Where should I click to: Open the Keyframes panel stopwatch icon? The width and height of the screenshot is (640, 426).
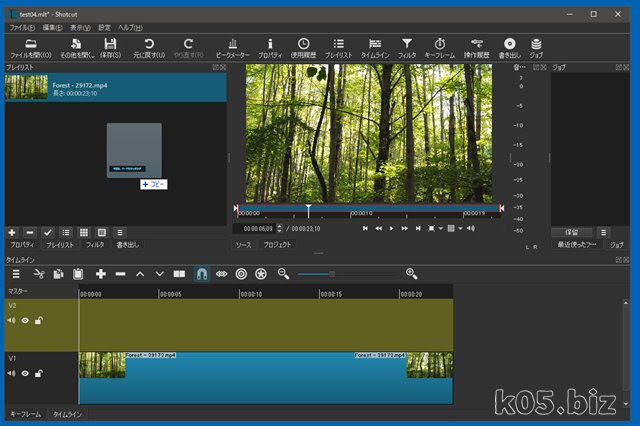(440, 48)
